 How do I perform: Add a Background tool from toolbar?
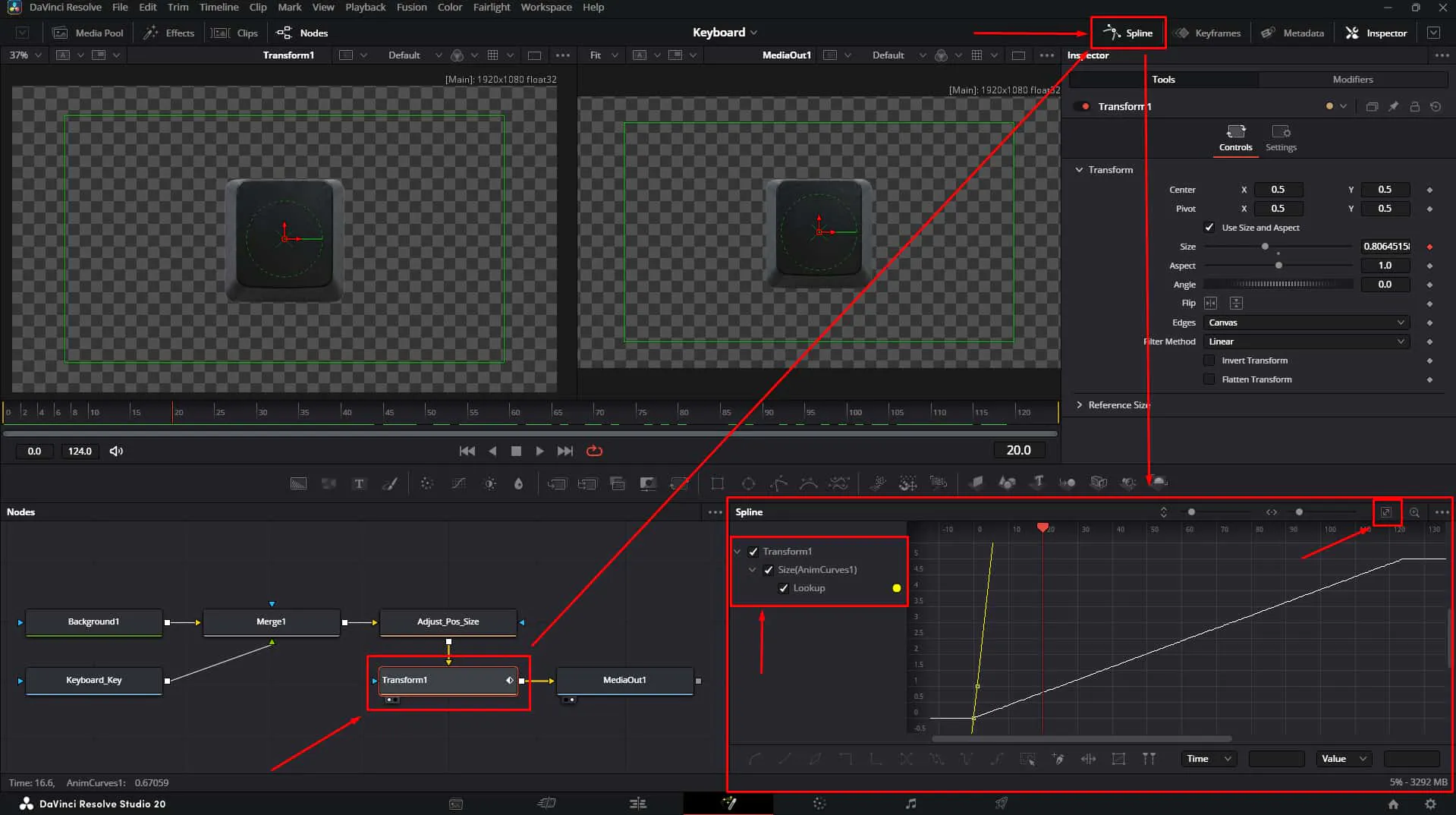click(298, 483)
